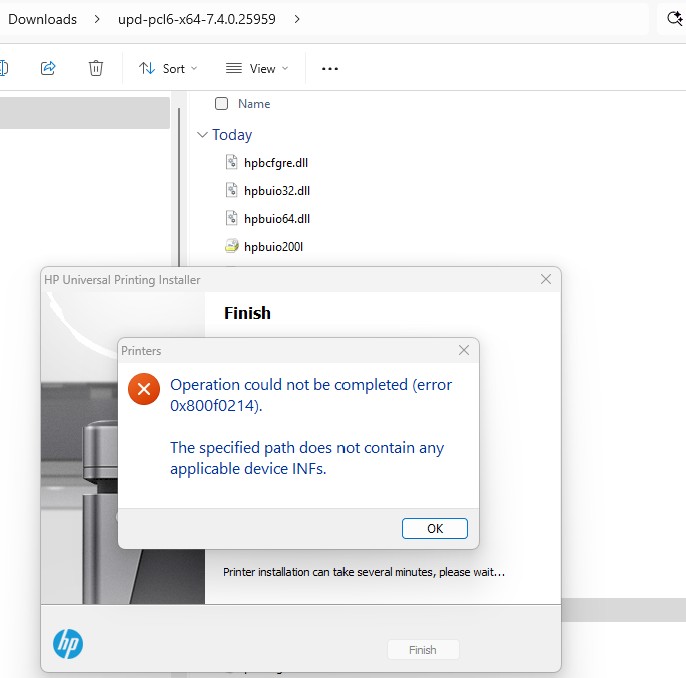Viewport: 686px width, 678px height.
Task: Click the Finish button in HP installer
Action: 423,650
